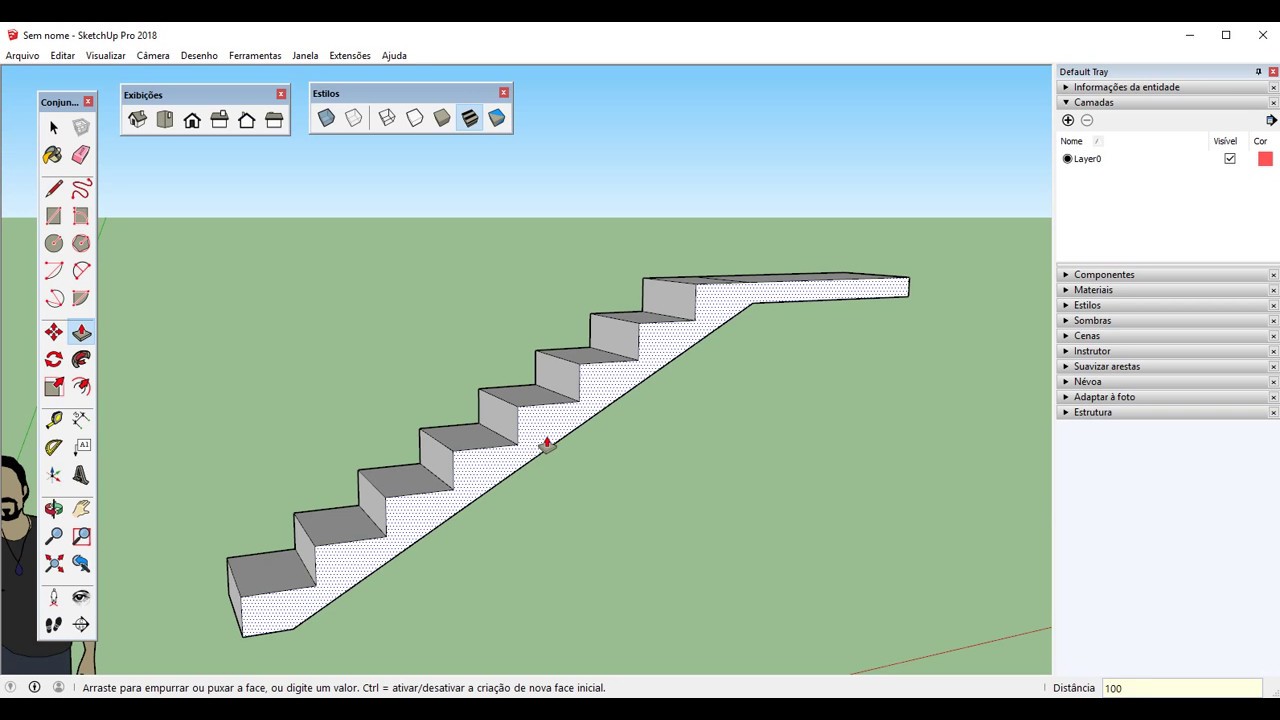Pick the Zoom Window tool
The image size is (1280, 720).
click(81, 536)
